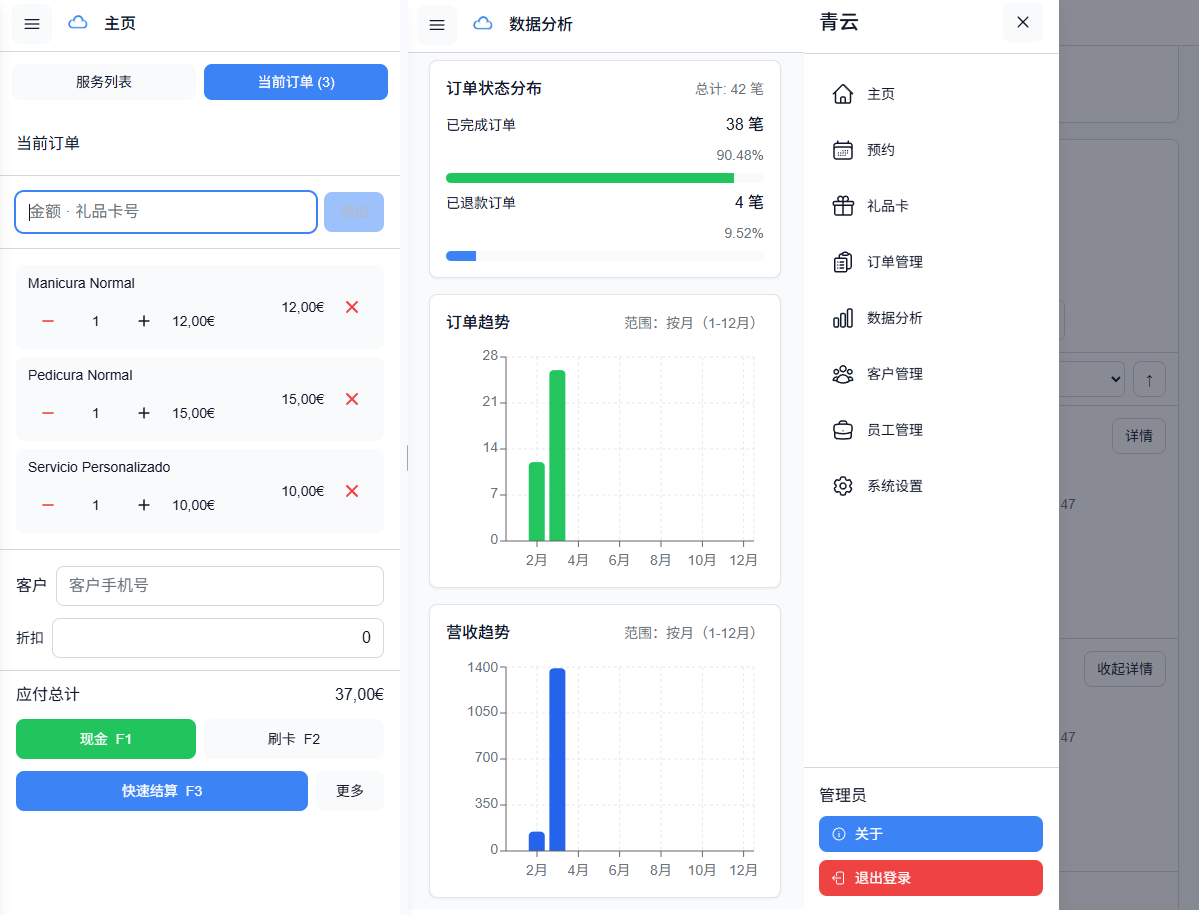Click the 37,00€ total amount
This screenshot has height=918, width=1199.
coord(359,694)
